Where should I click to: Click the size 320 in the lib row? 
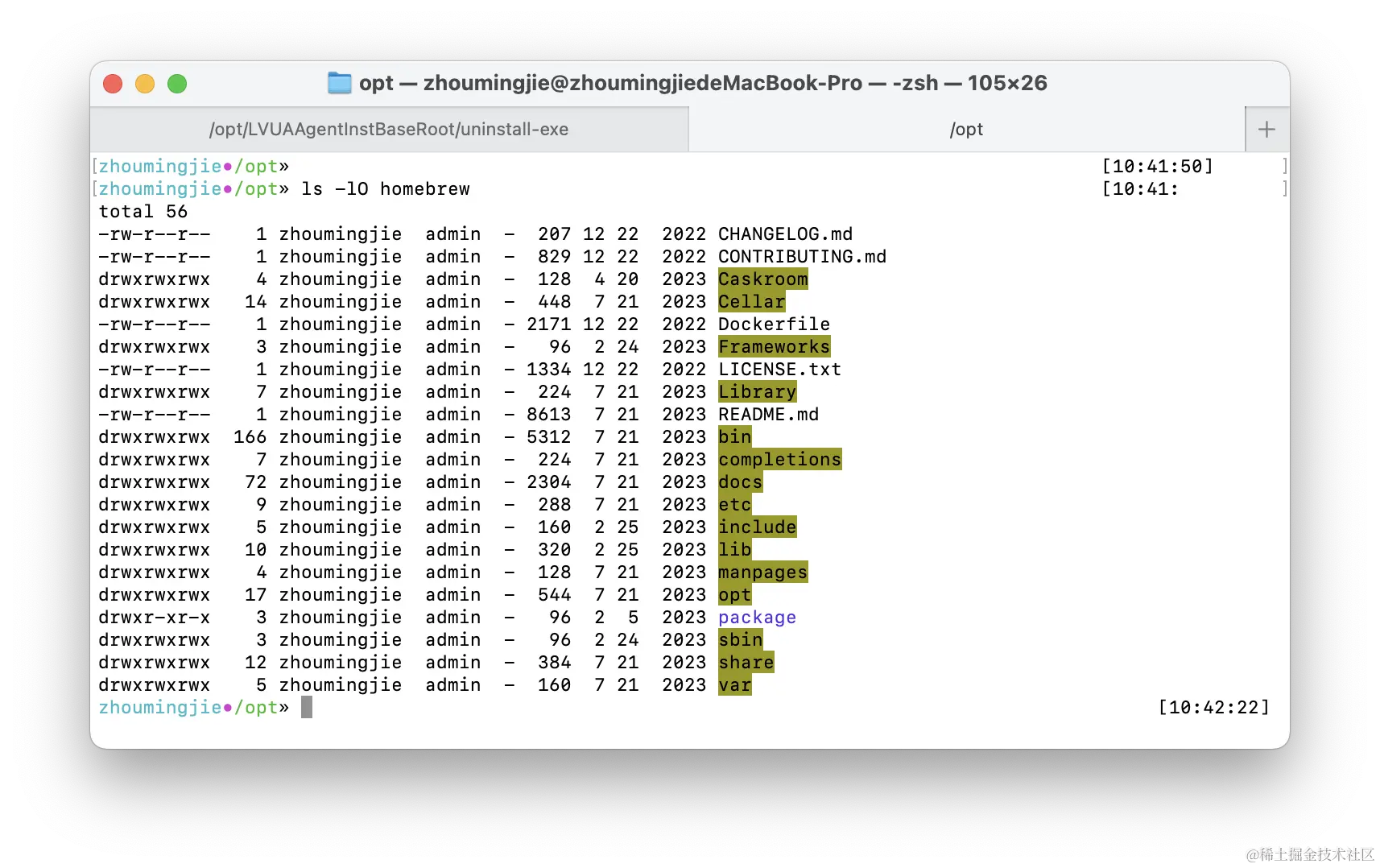pos(555,550)
